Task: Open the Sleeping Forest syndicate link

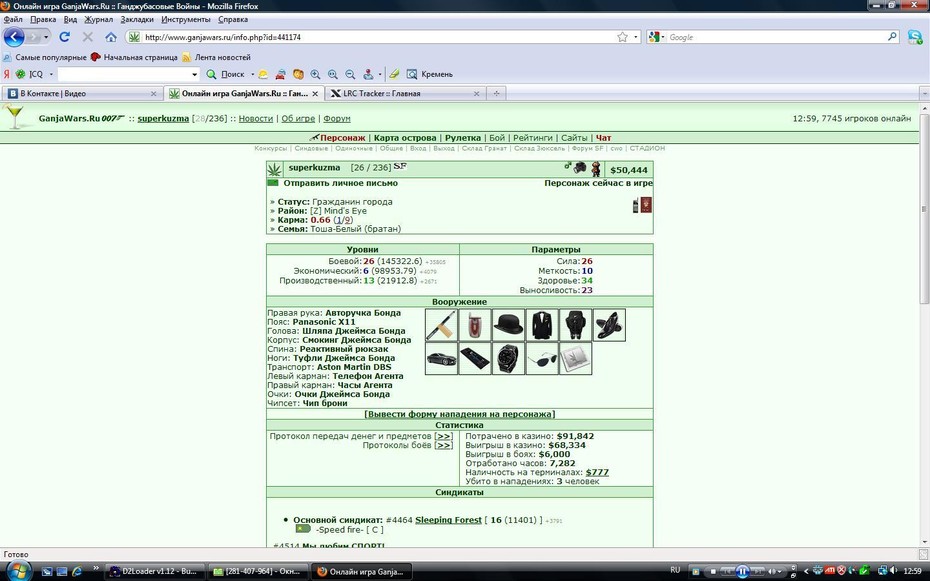Action: (448, 520)
